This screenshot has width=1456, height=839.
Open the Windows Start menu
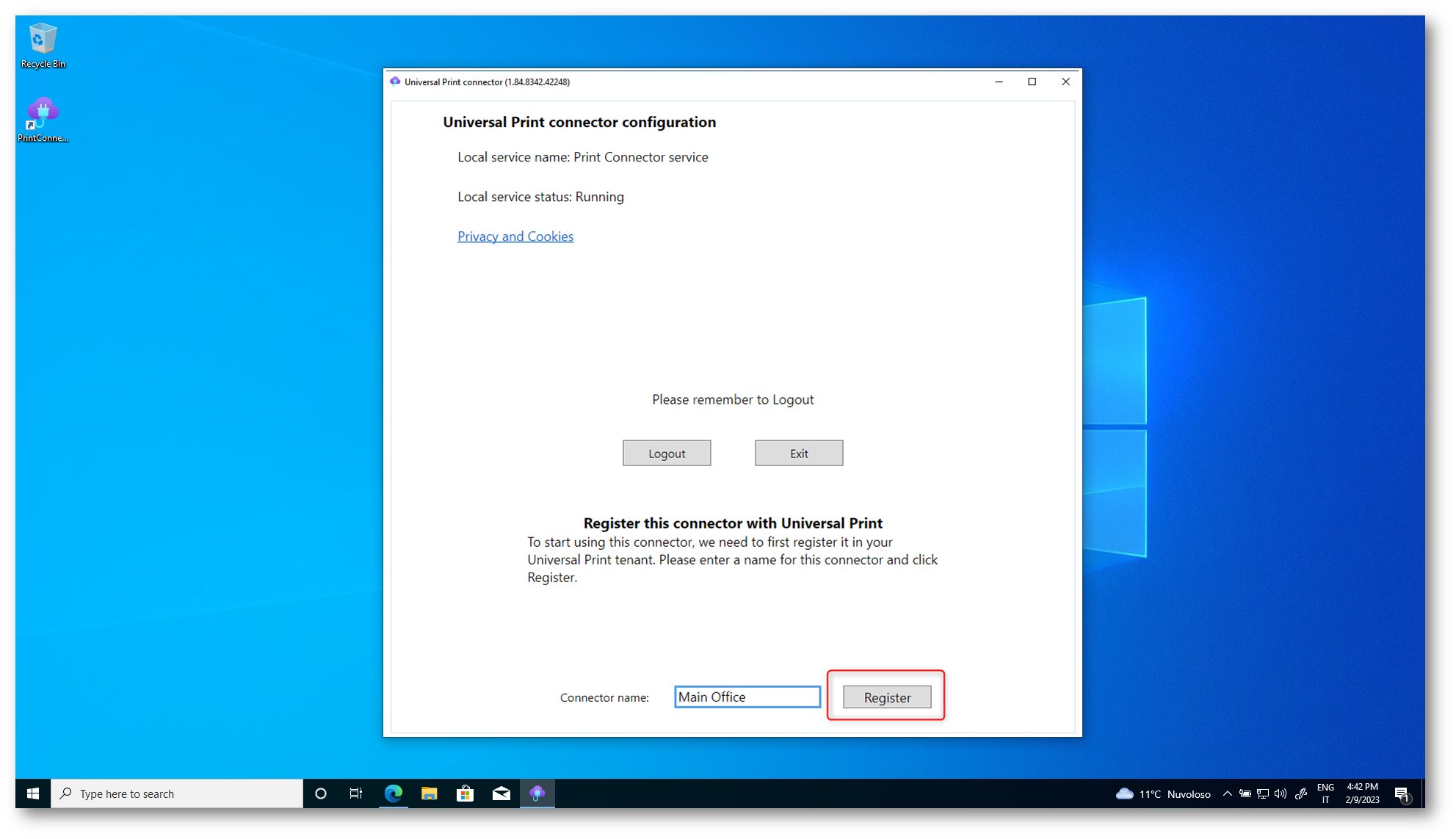[33, 793]
